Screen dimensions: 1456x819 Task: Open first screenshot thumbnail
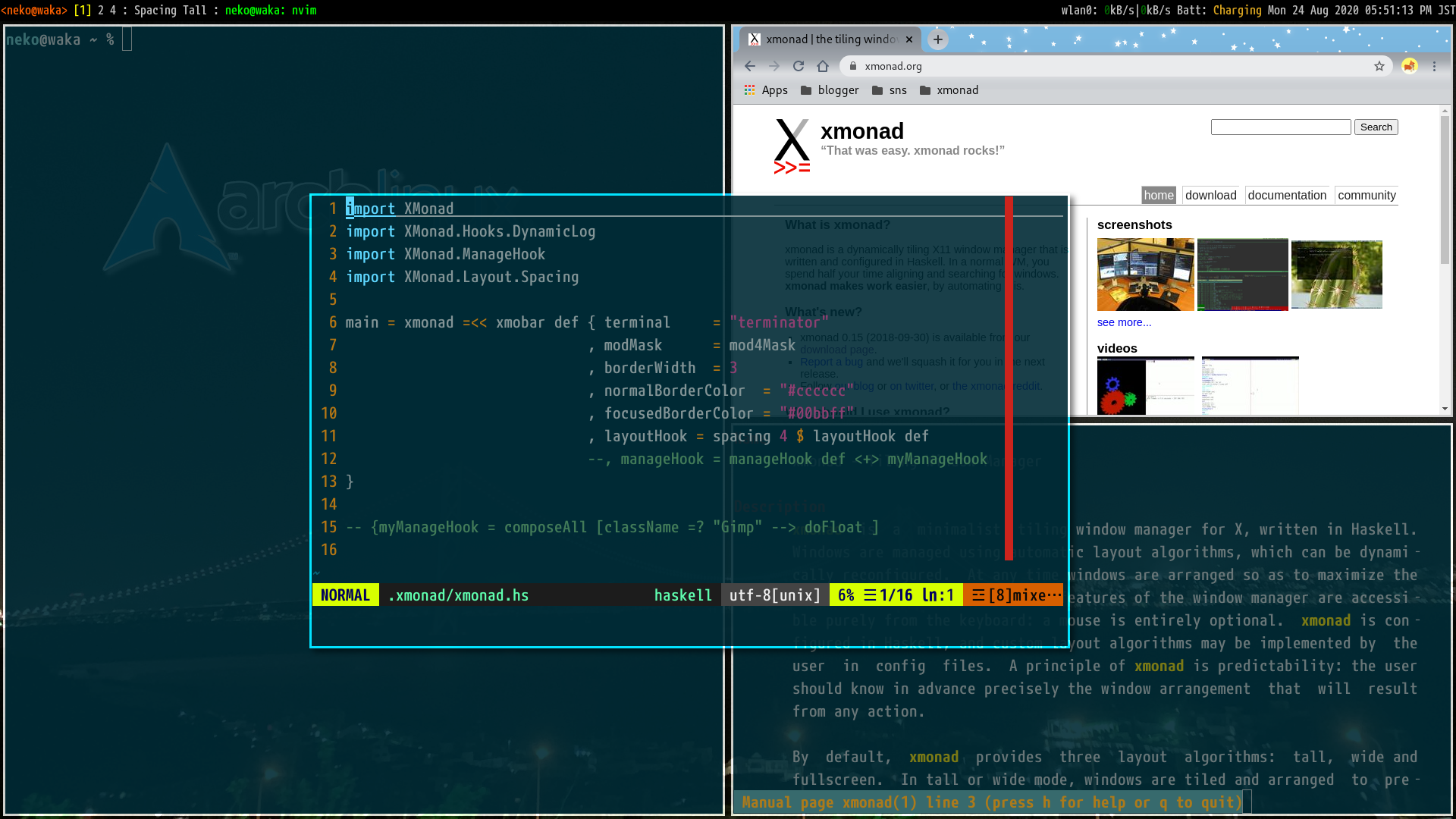[1145, 274]
